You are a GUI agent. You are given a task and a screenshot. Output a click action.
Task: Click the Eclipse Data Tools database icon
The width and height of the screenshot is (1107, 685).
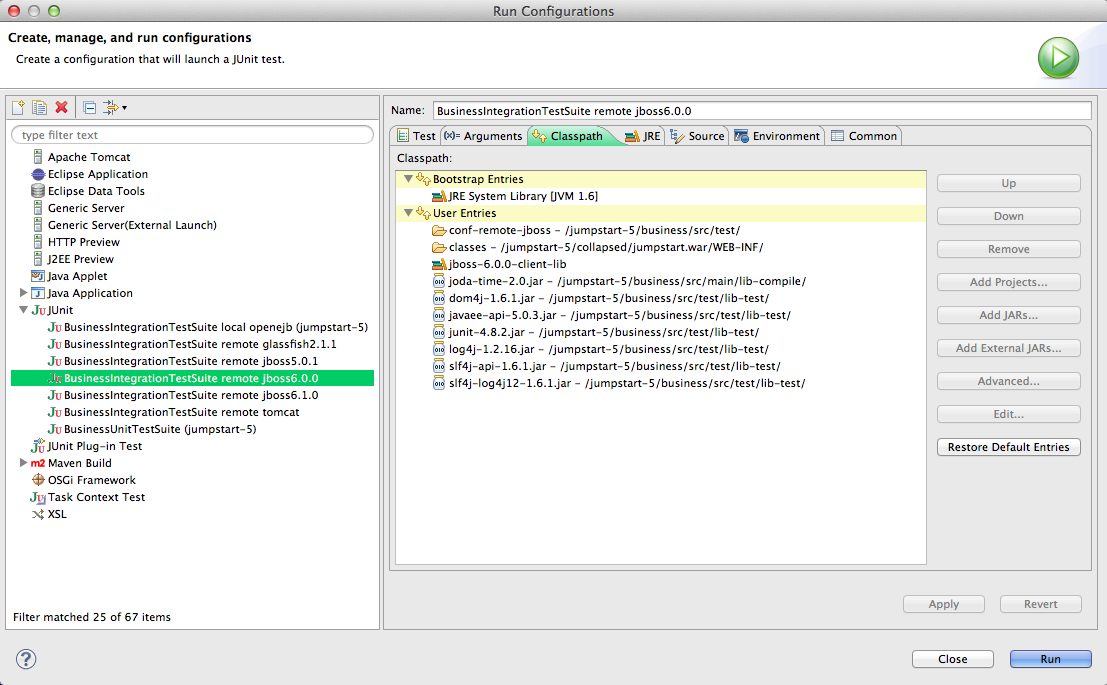[38, 191]
